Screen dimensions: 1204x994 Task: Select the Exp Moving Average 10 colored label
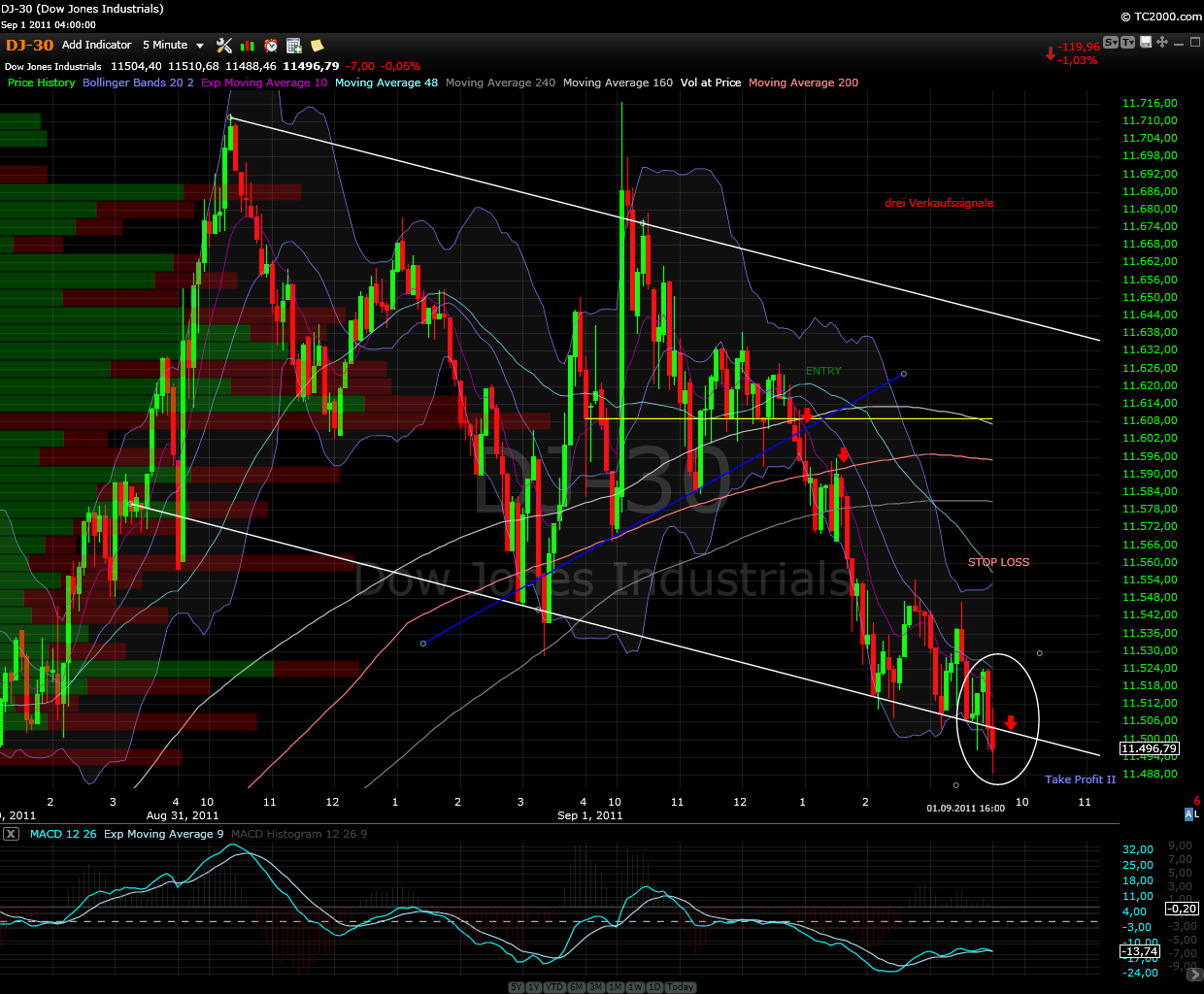tap(262, 83)
